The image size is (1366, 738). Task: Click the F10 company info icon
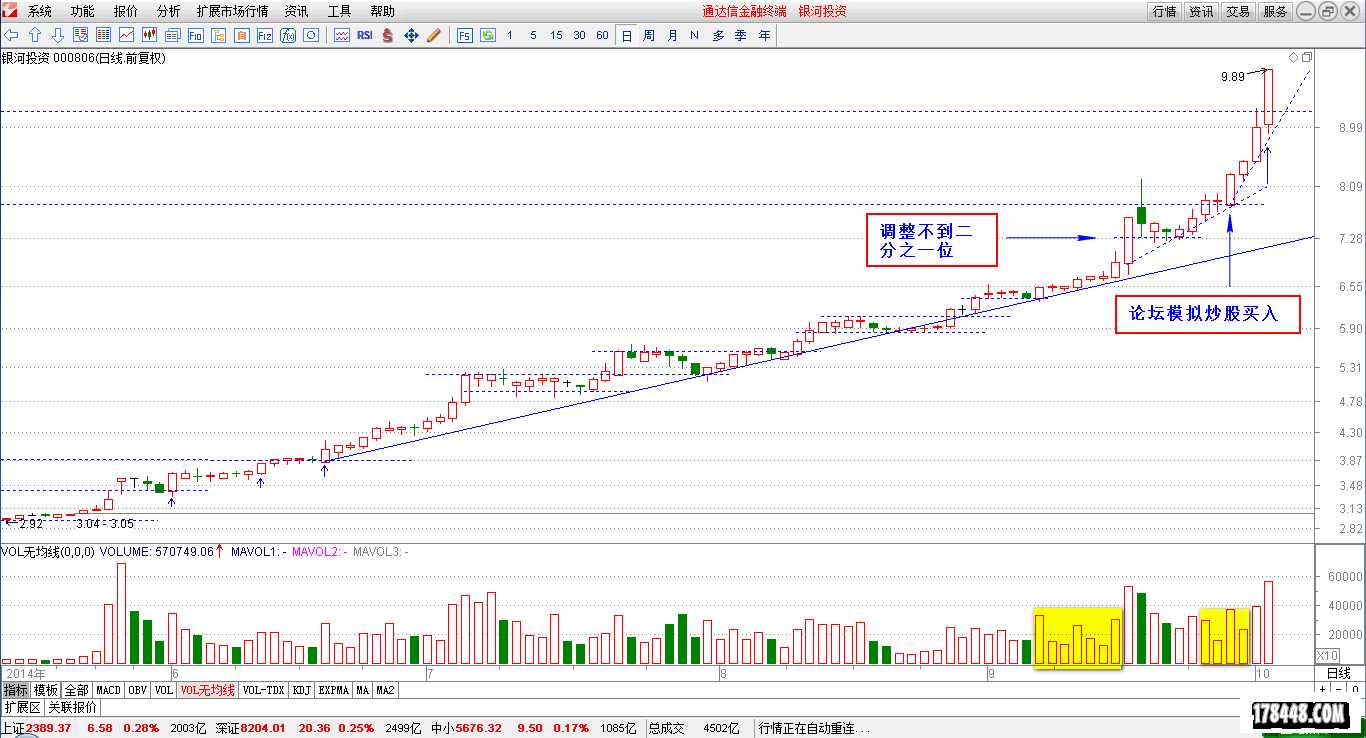tap(195, 35)
